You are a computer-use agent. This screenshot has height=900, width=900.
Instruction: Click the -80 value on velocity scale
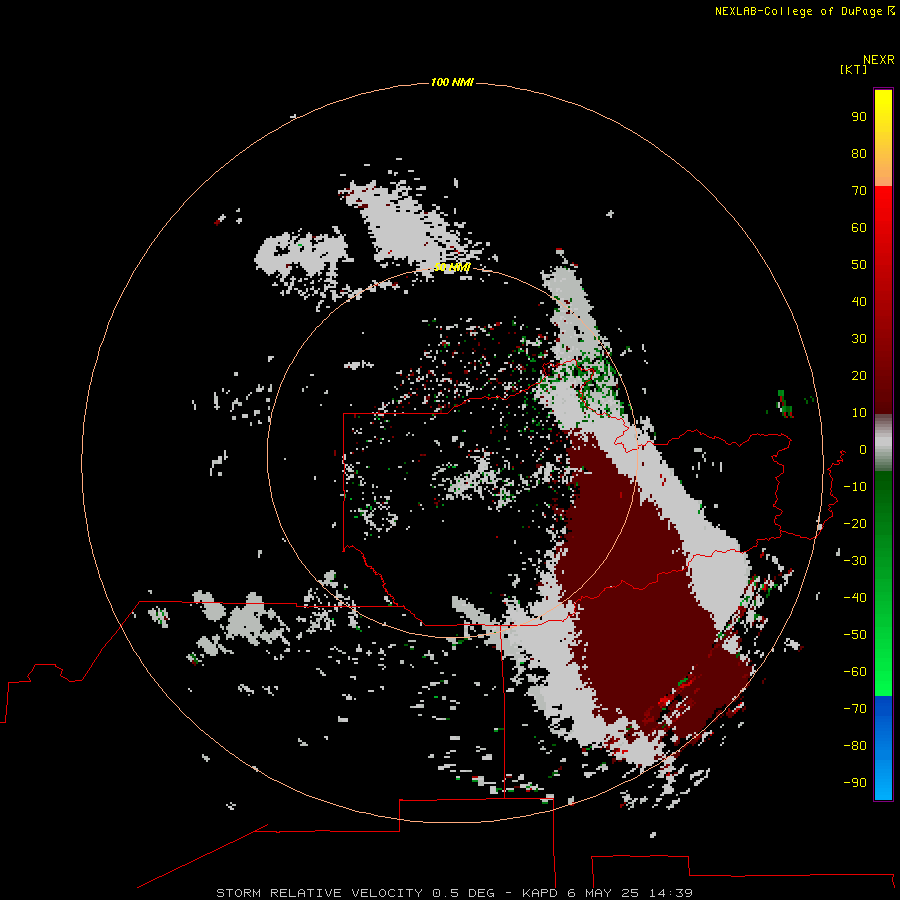pos(855,746)
